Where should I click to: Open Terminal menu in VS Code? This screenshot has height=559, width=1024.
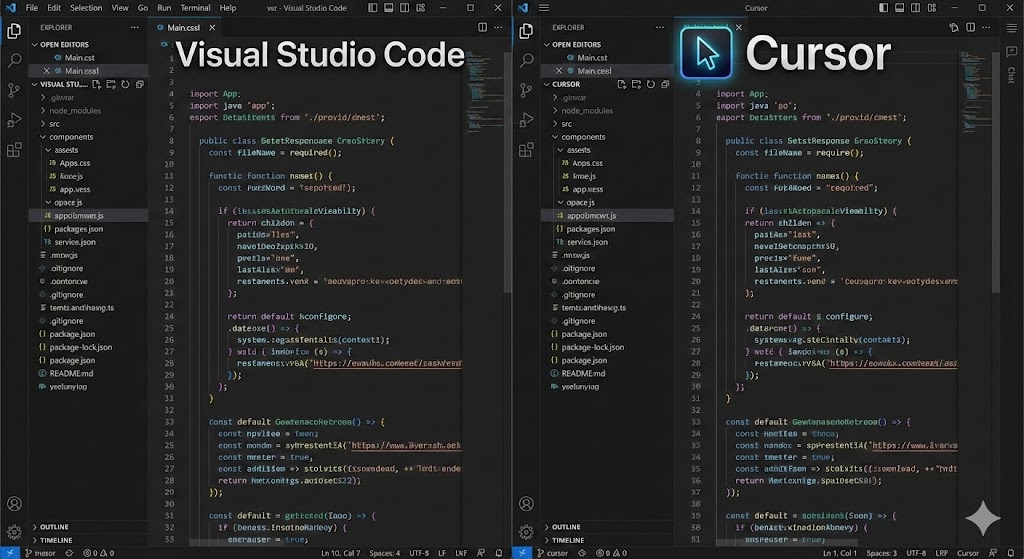[195, 8]
